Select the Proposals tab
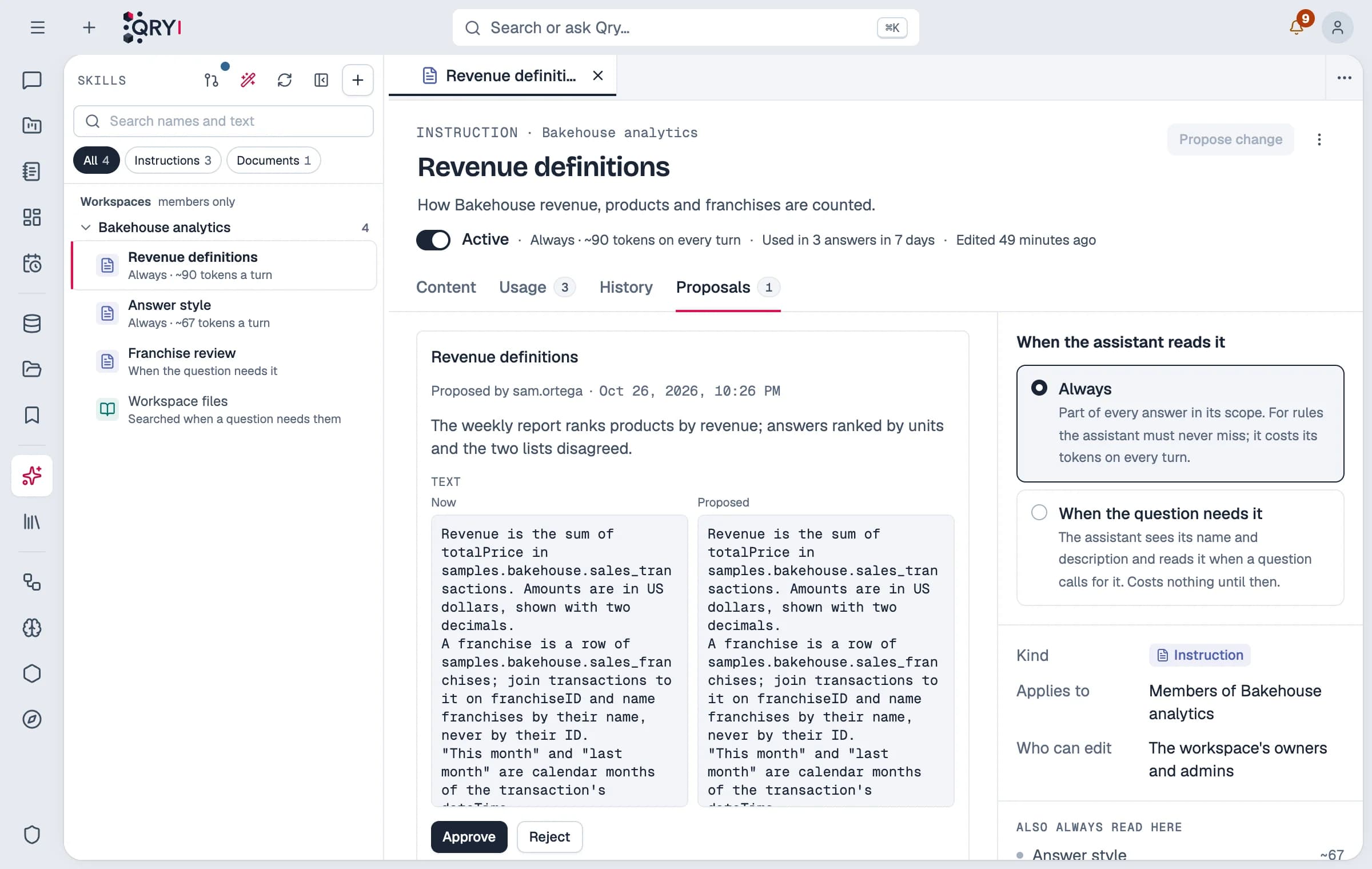This screenshot has width=1372, height=869. pos(728,287)
